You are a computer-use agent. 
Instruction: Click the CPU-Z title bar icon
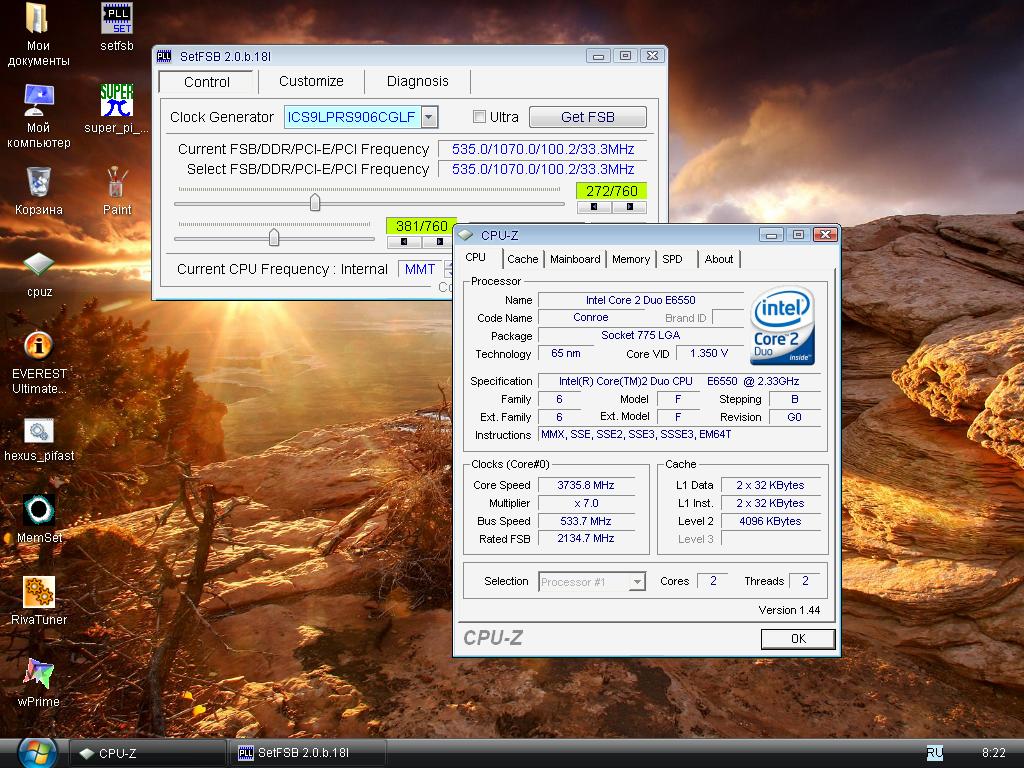point(466,235)
